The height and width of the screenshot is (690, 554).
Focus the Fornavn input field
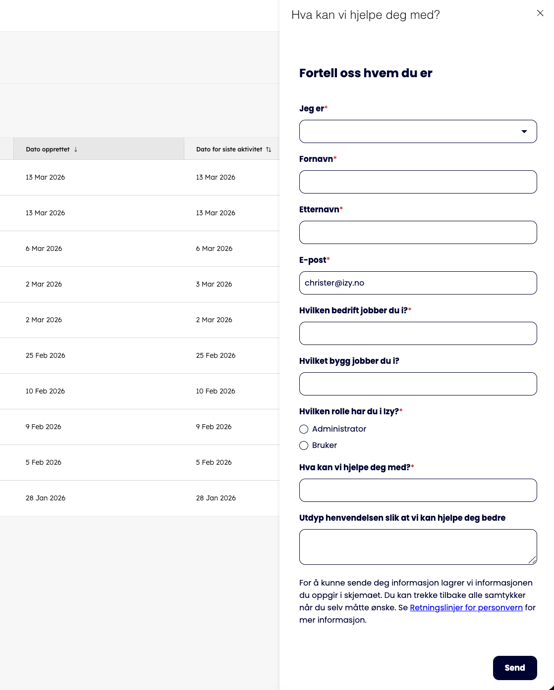point(418,182)
